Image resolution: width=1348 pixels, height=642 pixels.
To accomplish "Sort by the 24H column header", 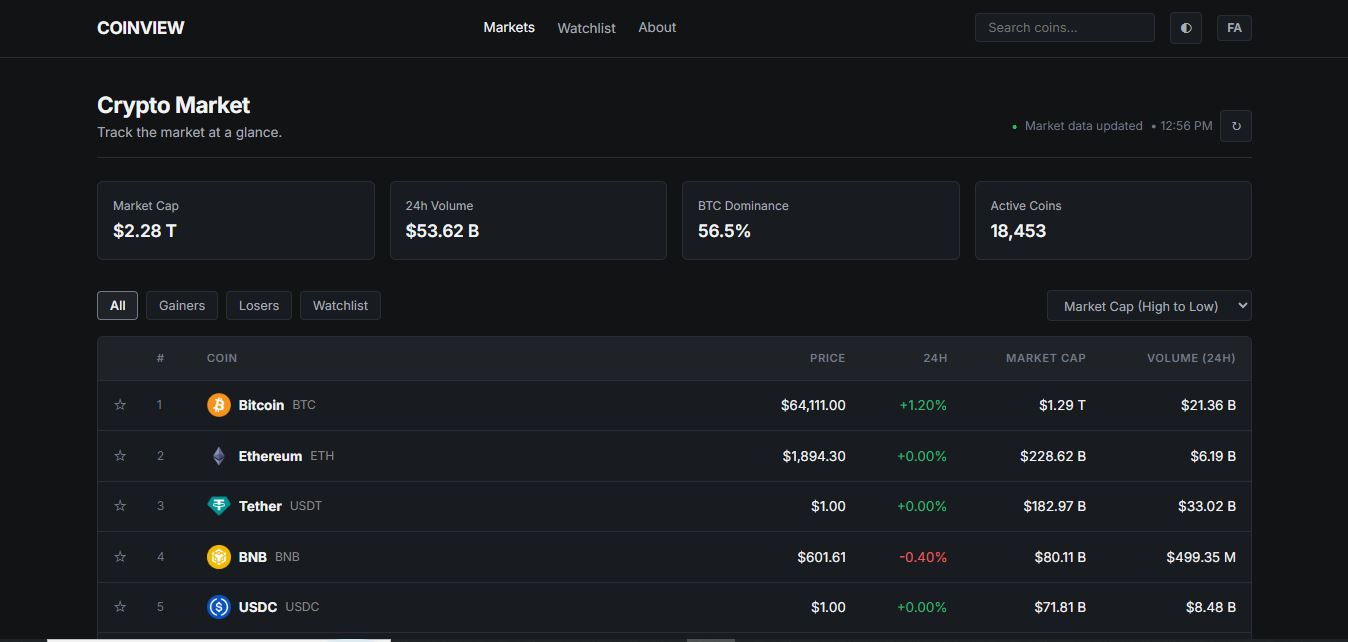I will click(935, 358).
